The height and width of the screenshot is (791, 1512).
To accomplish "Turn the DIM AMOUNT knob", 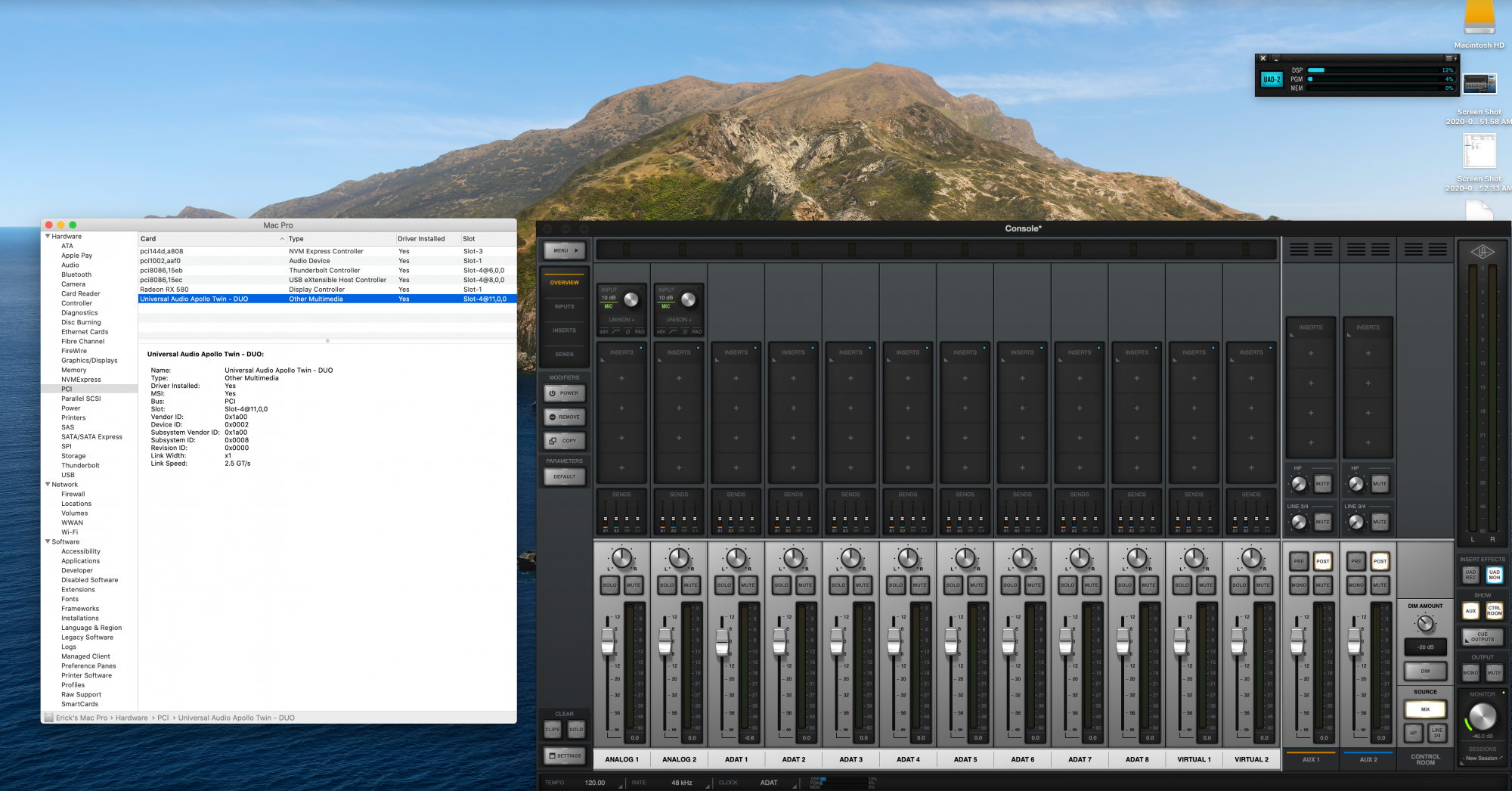I will click(x=1425, y=623).
